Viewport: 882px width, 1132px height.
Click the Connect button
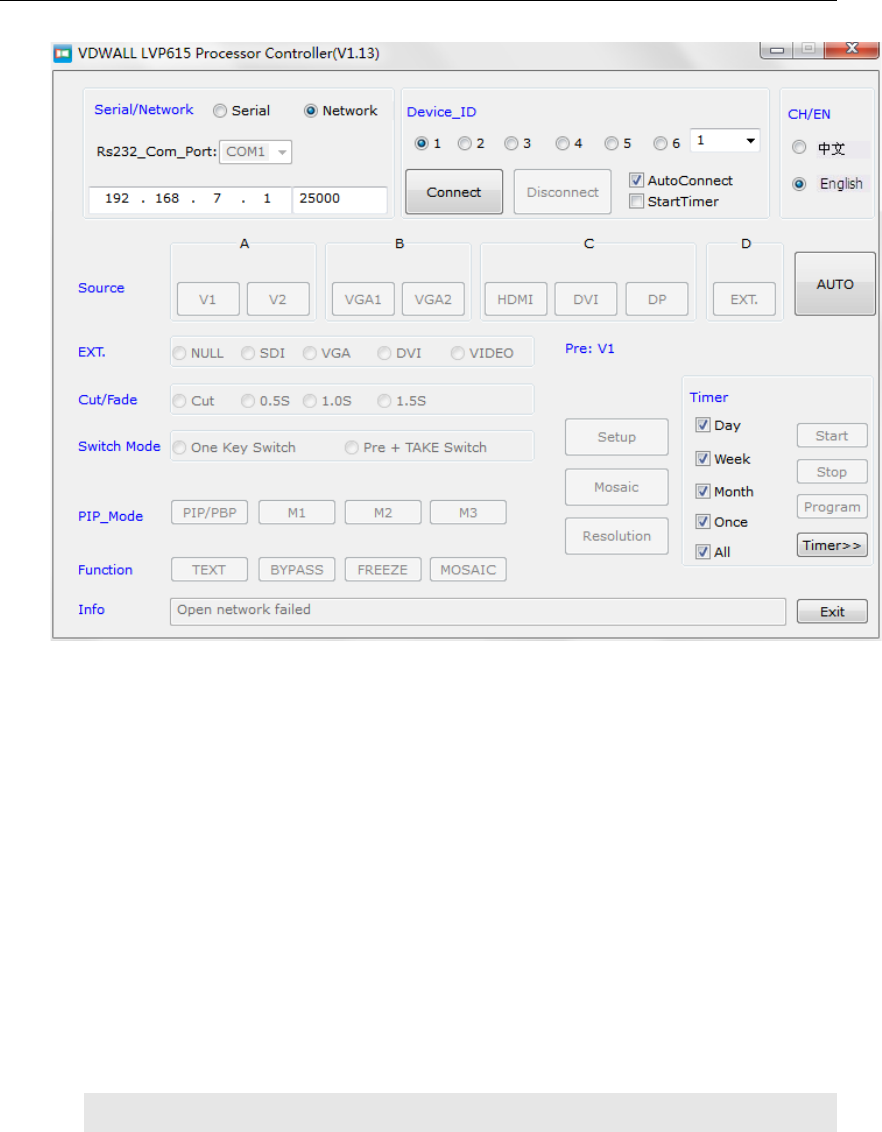point(454,192)
